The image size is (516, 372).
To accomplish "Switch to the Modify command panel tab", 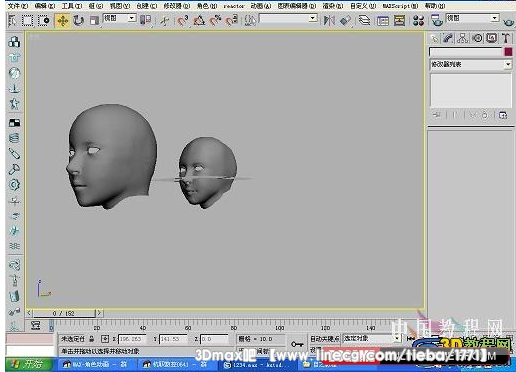I will 448,38.
